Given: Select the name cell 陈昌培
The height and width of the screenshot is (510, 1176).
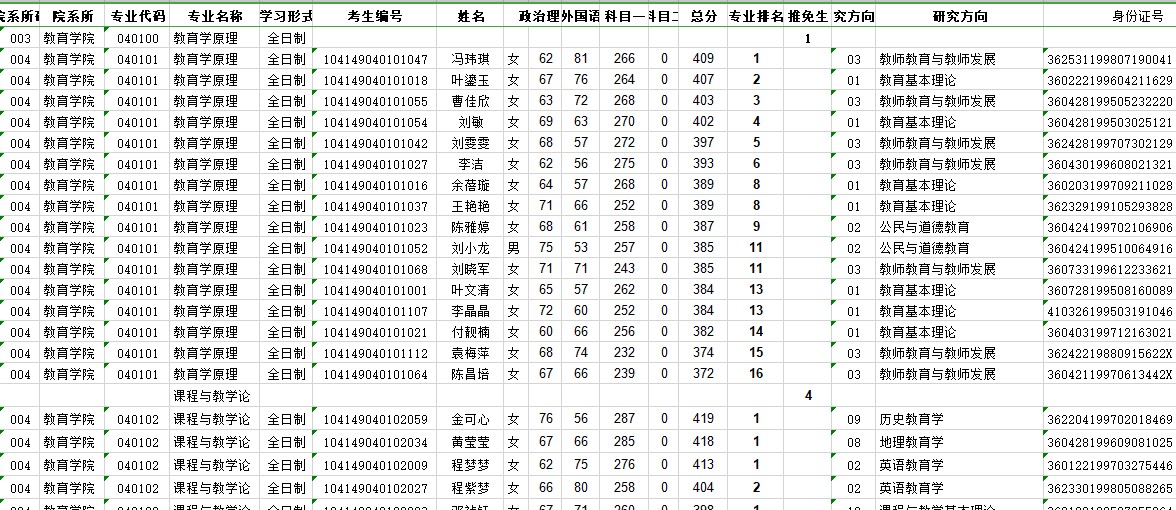Looking at the screenshot, I should point(470,375).
